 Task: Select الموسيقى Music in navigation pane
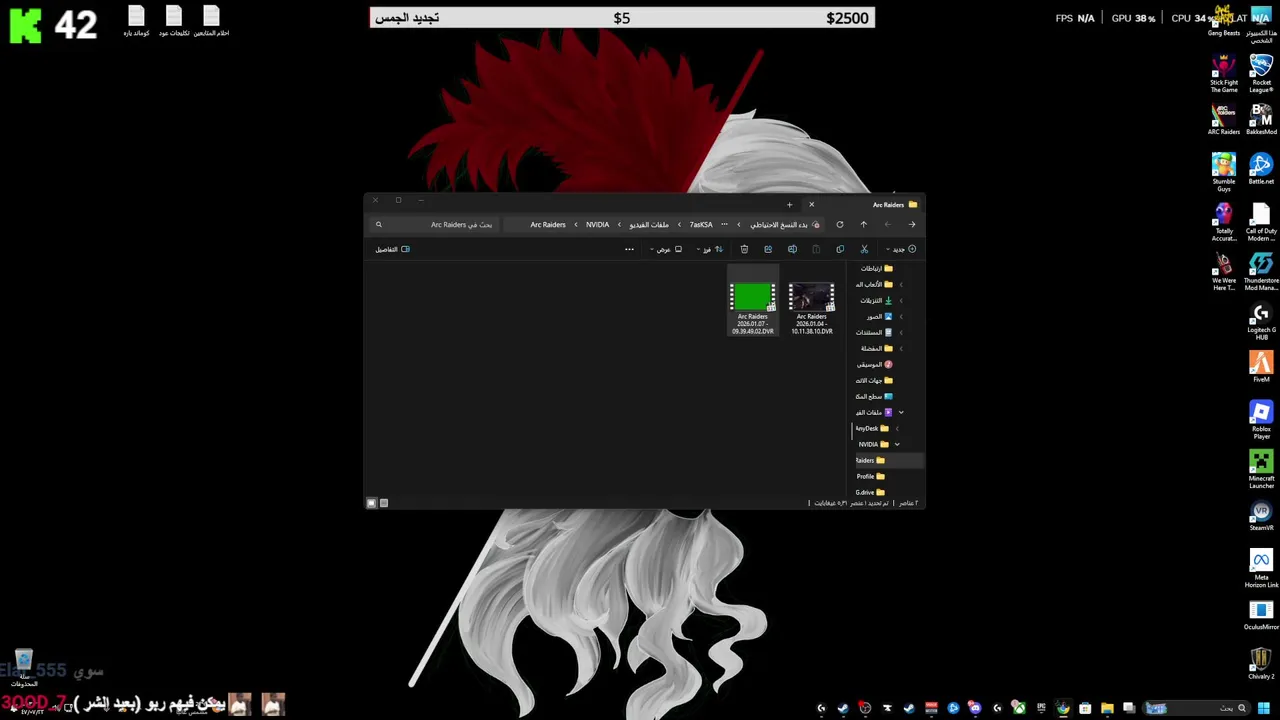point(875,364)
